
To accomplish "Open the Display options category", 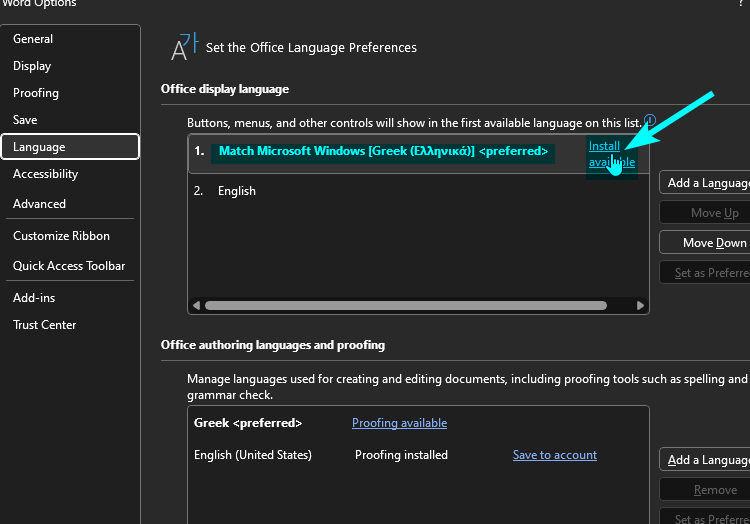I will point(32,66).
